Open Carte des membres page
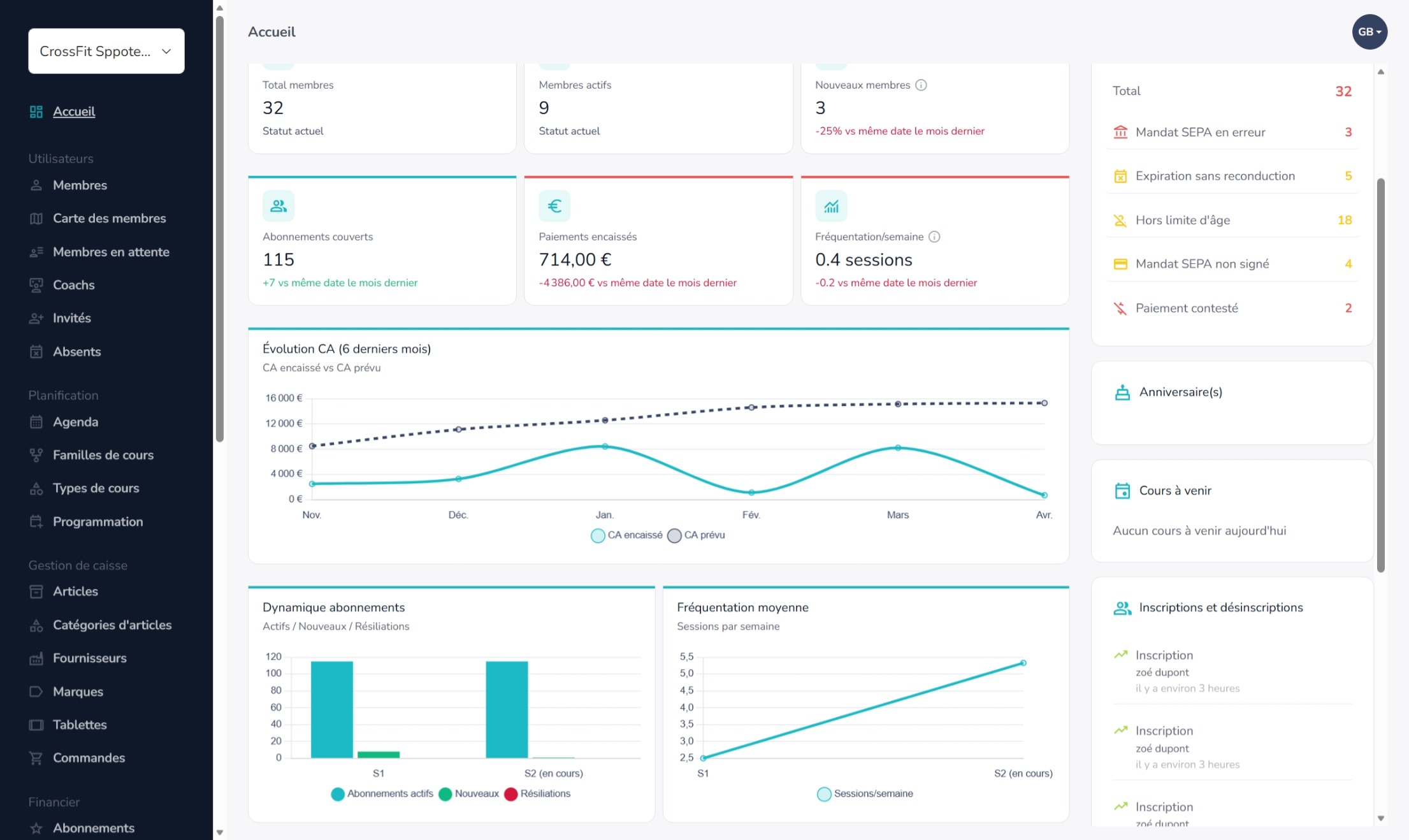 click(x=110, y=219)
